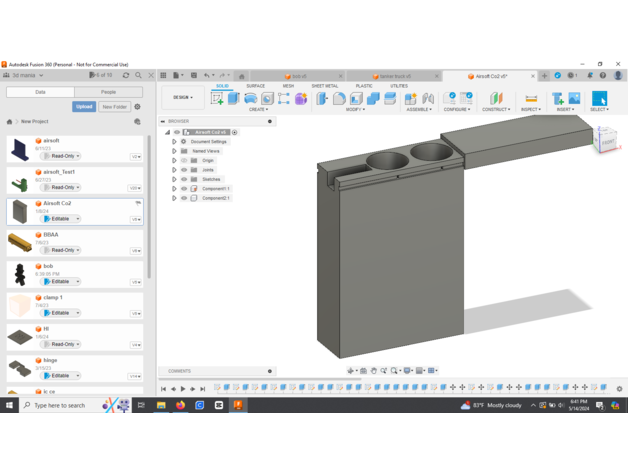Toggle visibility of the Sketches folder
This screenshot has height=472, width=628.
tap(184, 179)
